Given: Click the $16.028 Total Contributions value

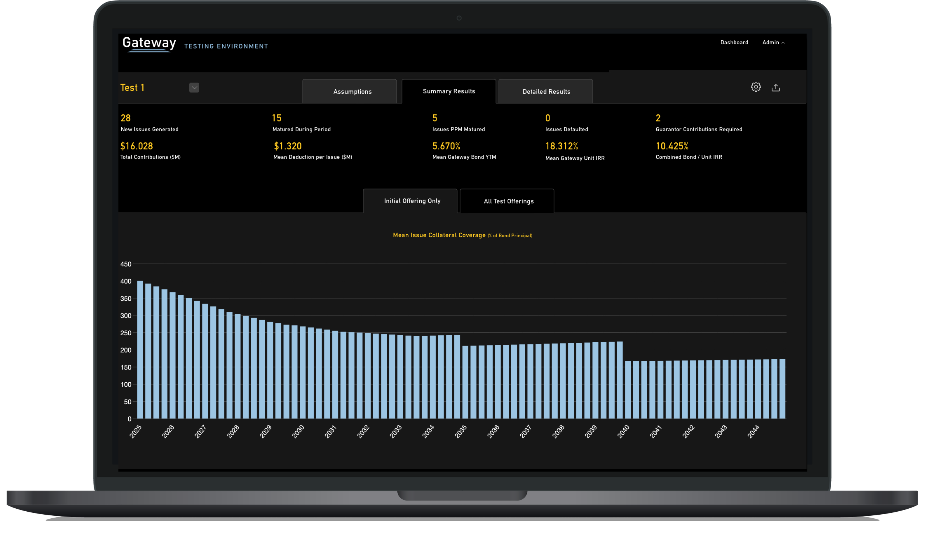Looking at the screenshot, I should pos(136,146).
